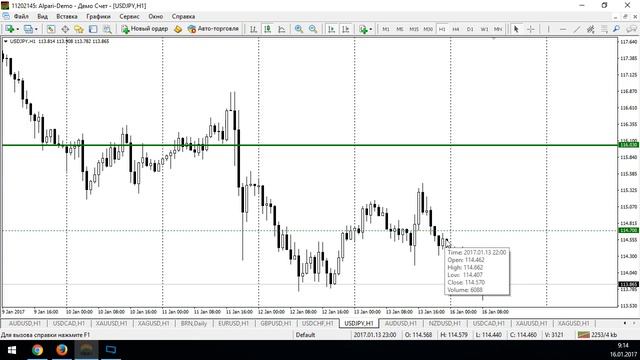Toggle the Авто-торговля button
Viewport: 640px width, 360px height.
(x=213, y=29)
